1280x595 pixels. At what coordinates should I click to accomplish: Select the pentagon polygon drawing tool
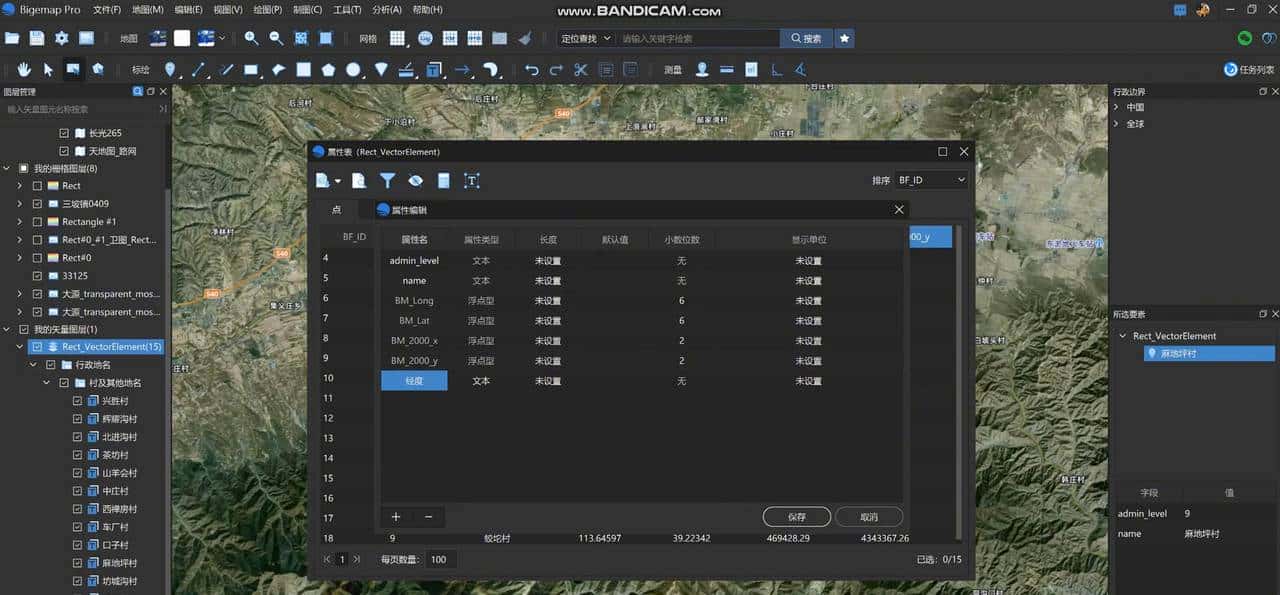329,69
